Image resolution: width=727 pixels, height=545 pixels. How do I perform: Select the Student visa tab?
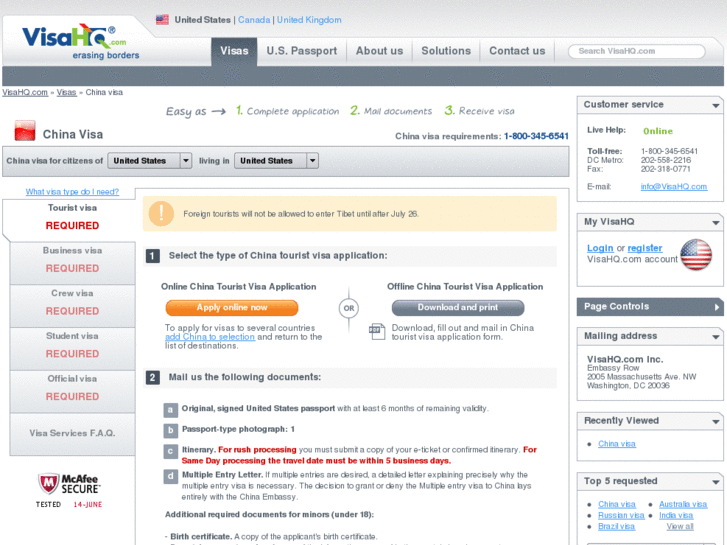click(x=72, y=348)
